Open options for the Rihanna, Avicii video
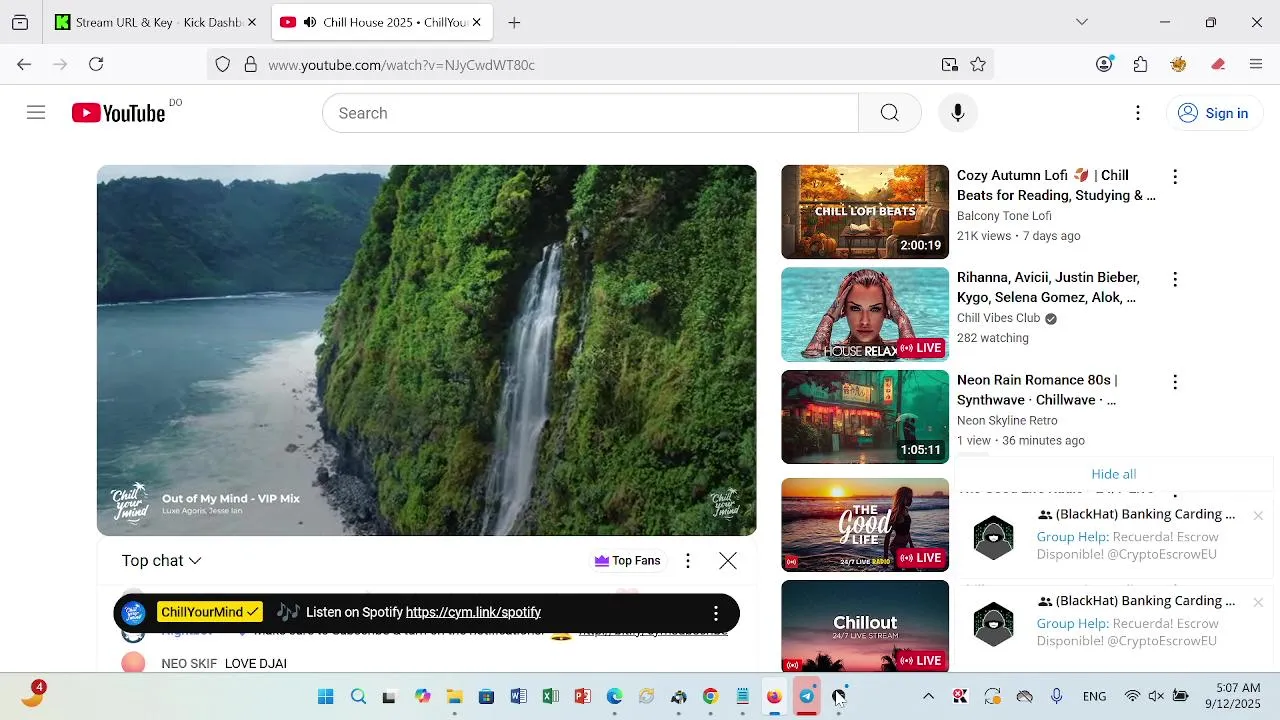The image size is (1280, 720). pos(1175,279)
